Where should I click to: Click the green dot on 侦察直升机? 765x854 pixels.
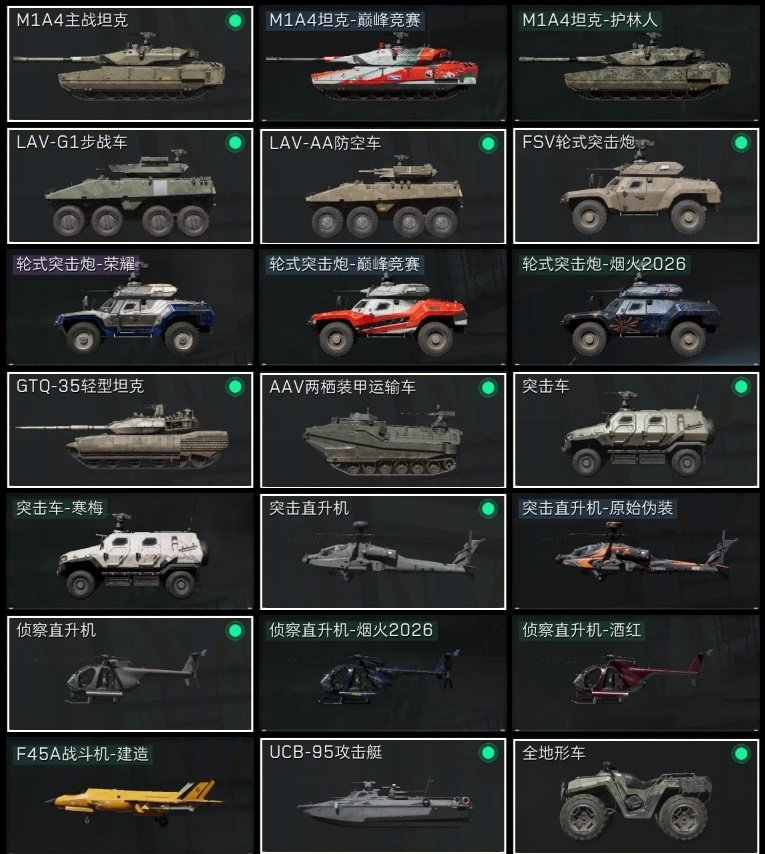coord(235,631)
